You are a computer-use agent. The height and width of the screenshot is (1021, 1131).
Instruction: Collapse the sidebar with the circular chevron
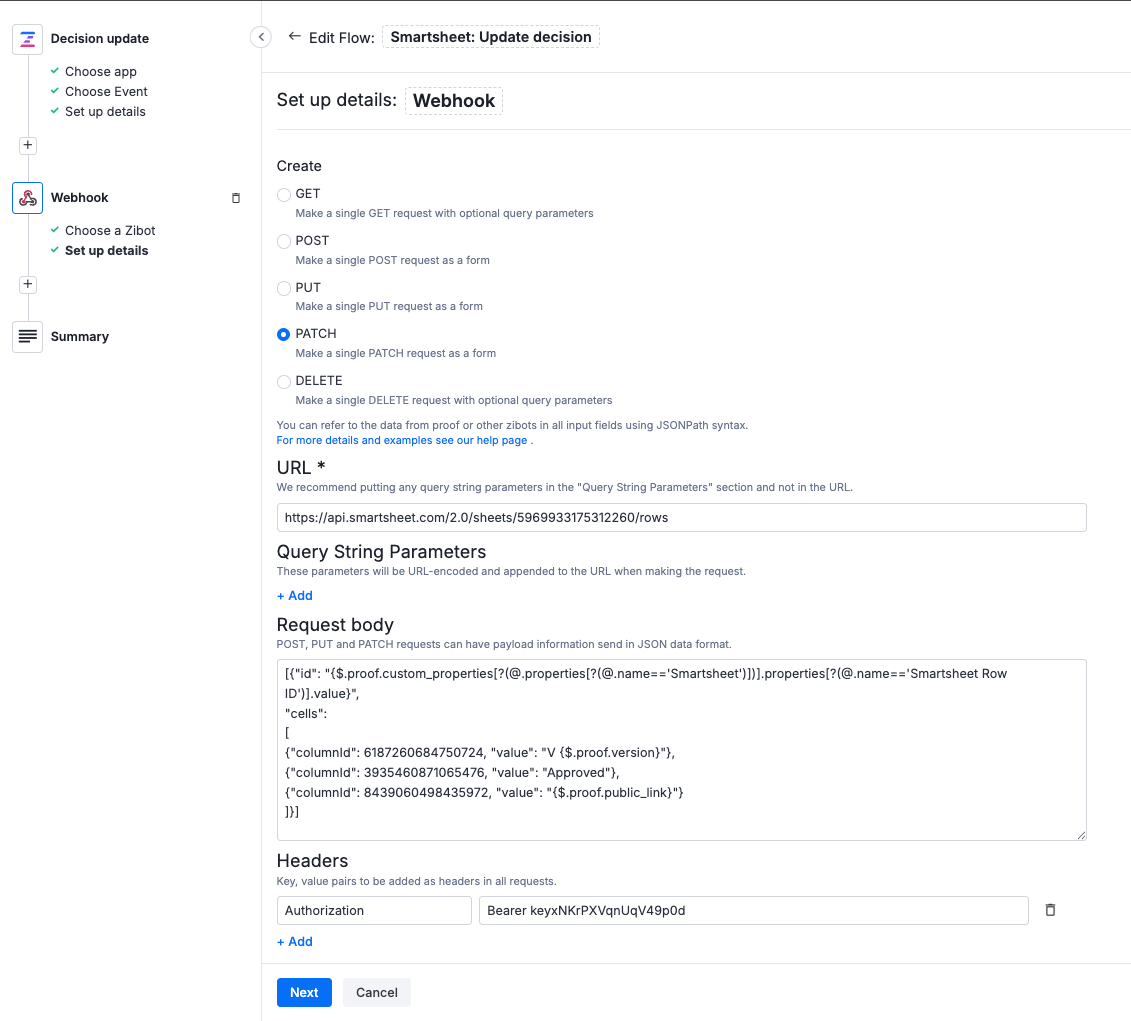click(260, 36)
